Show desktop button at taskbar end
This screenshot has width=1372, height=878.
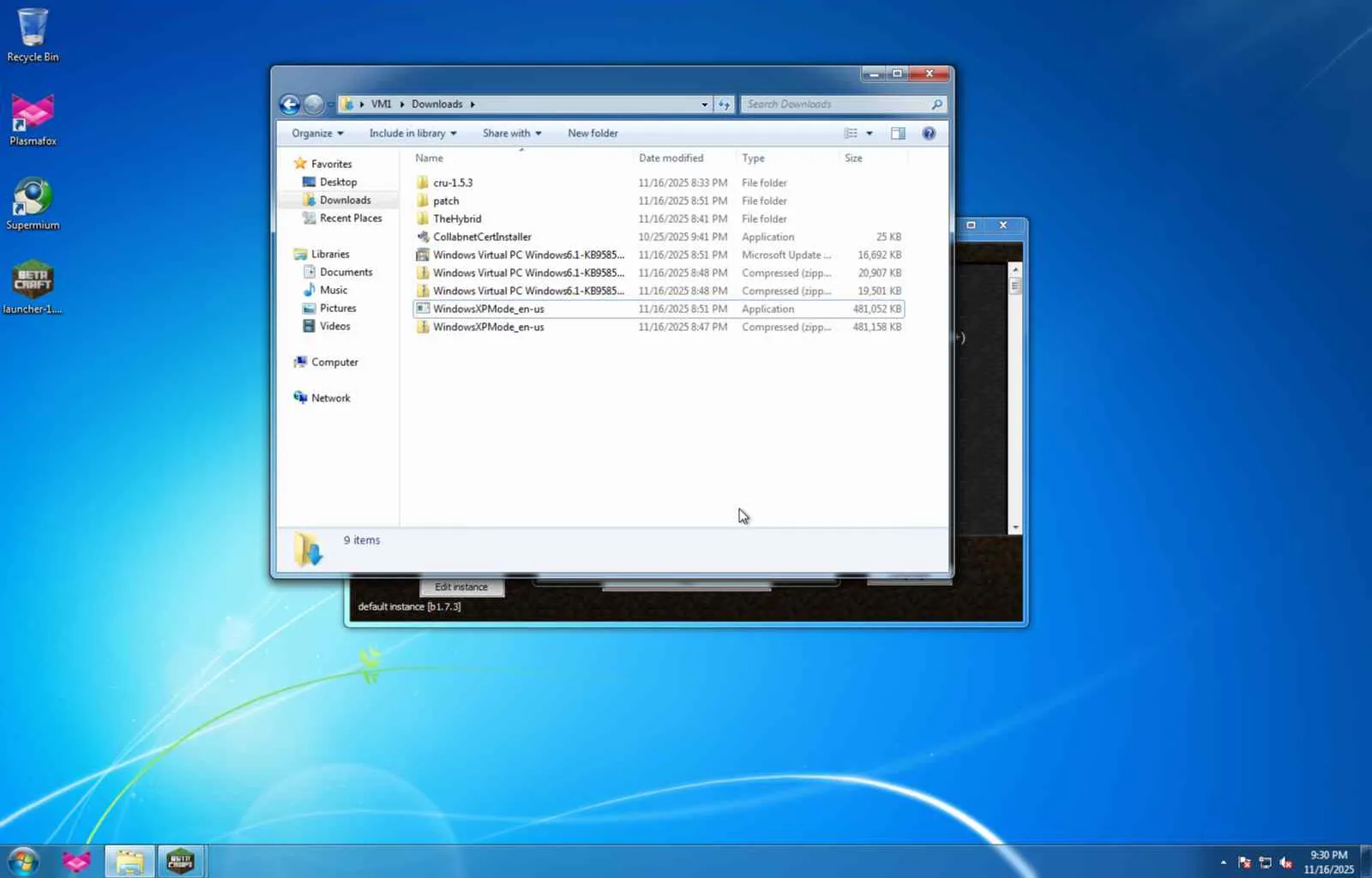click(x=1366, y=862)
